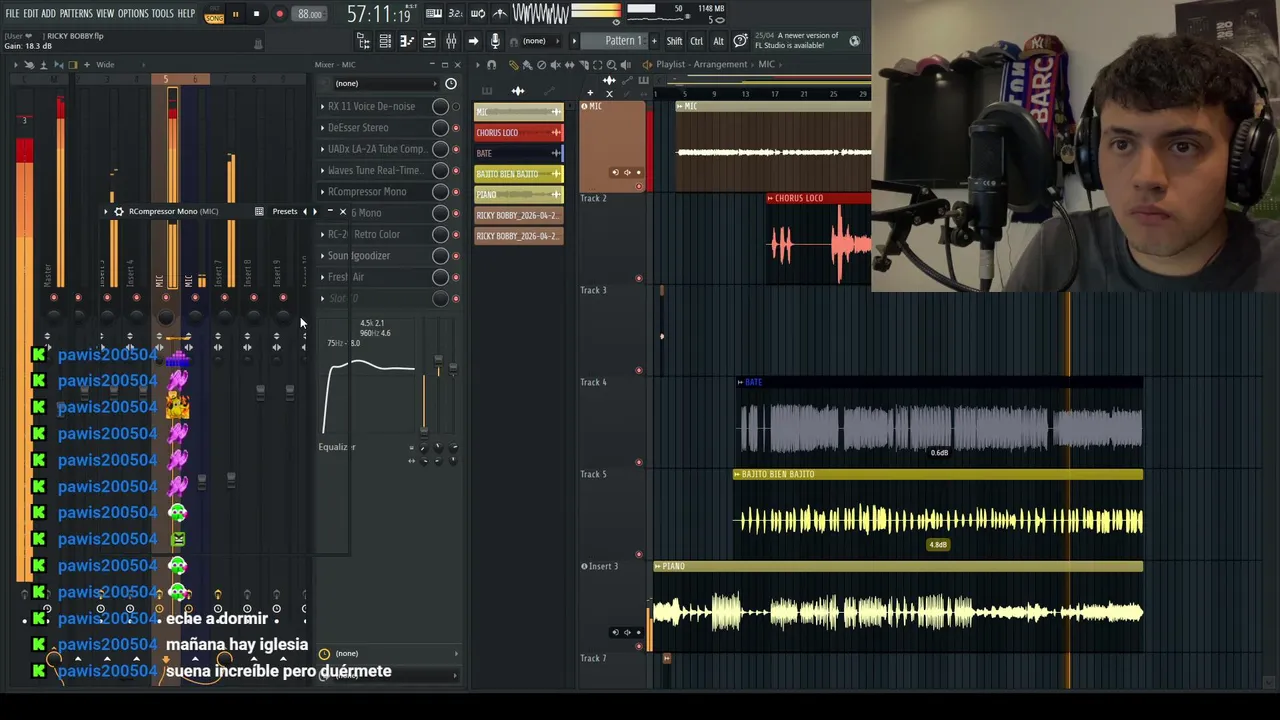Viewport: 1280px width, 720px height.
Task: Select the delete tool in the Playlist
Action: 542,65
